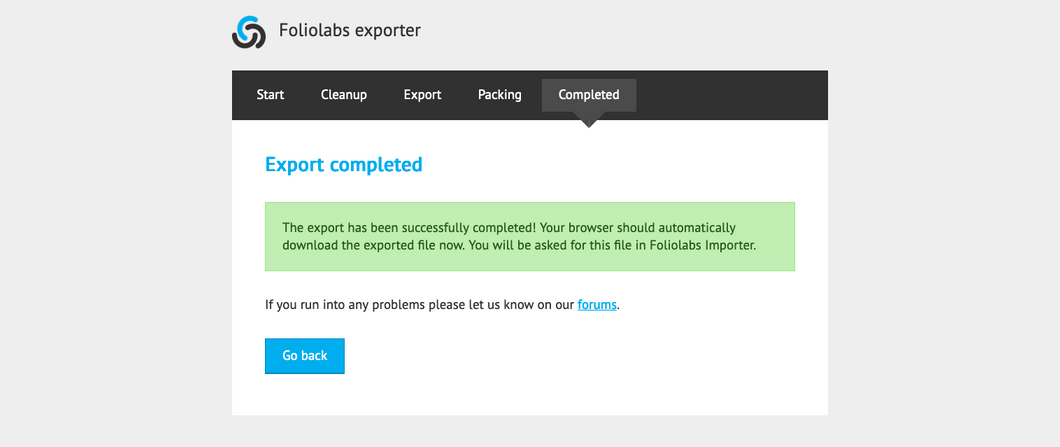
Task: Click "download the exported file now" phrase
Action: click(x=372, y=245)
